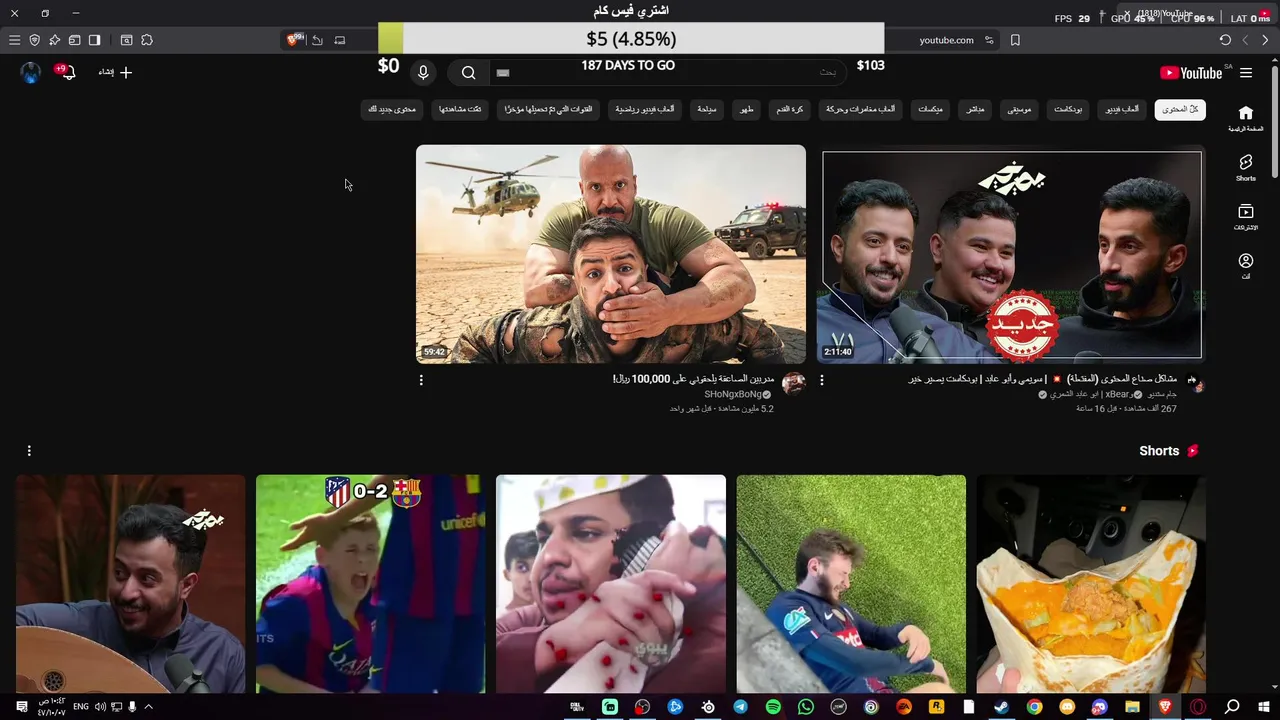
Task: Click the Windows Start button
Action: pyautogui.click(x=1264, y=707)
